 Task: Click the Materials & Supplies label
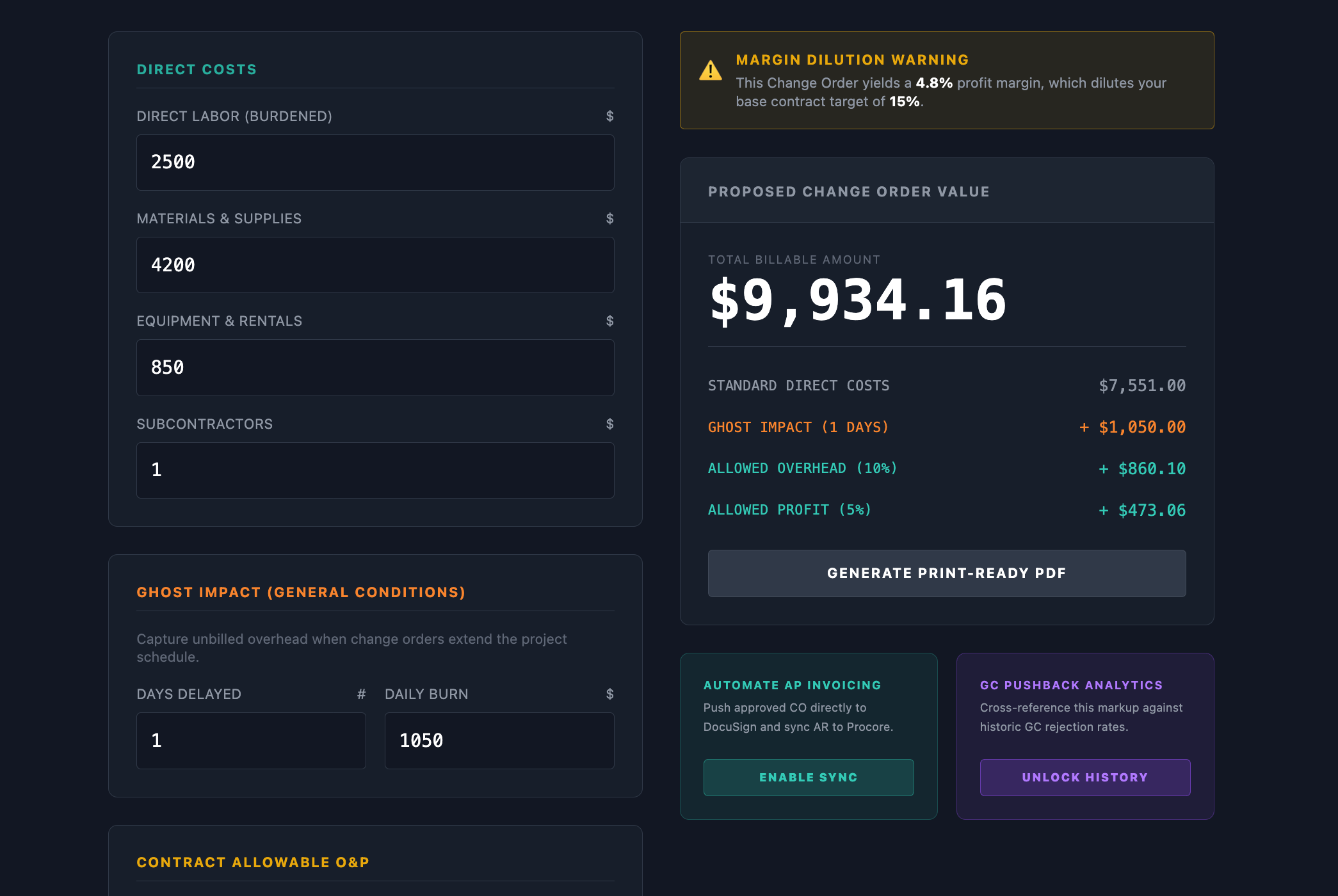(219, 219)
